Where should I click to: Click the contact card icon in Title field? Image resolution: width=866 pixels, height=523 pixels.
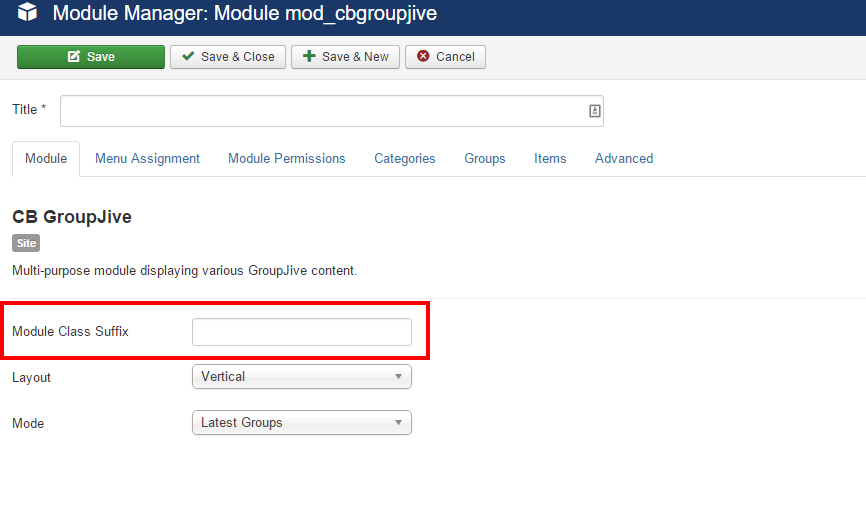click(x=594, y=111)
